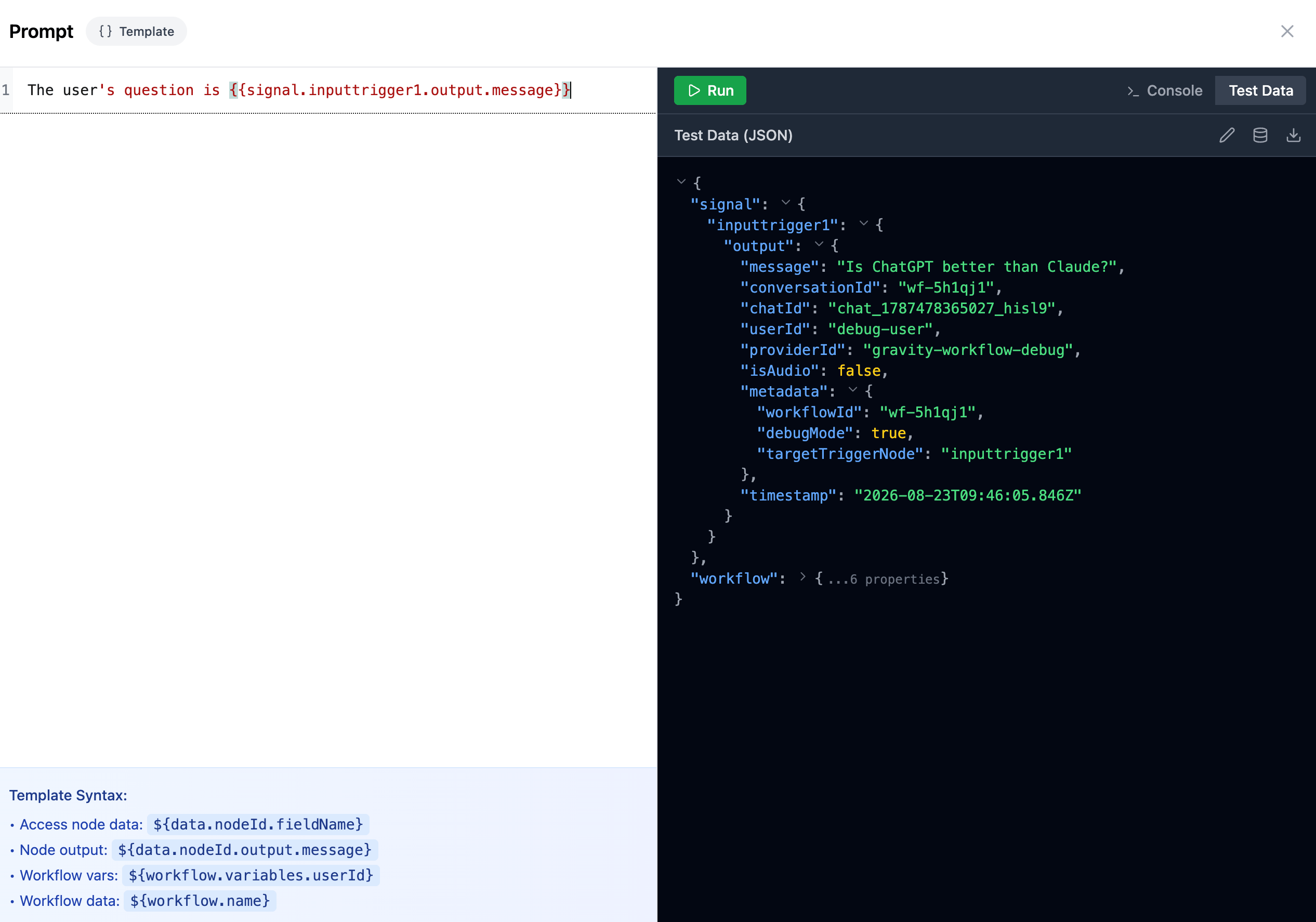Click the "chat_1787478365027_hisl9" value

click(x=942, y=308)
